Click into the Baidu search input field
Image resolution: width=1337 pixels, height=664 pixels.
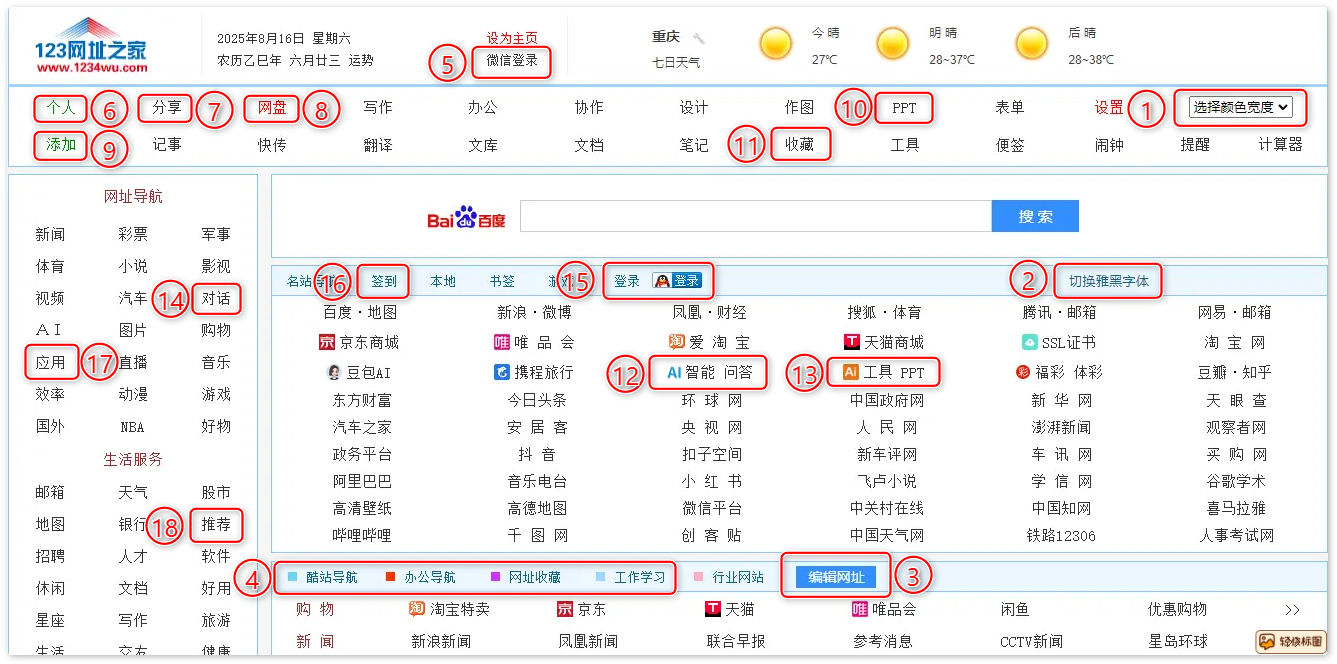coord(756,216)
